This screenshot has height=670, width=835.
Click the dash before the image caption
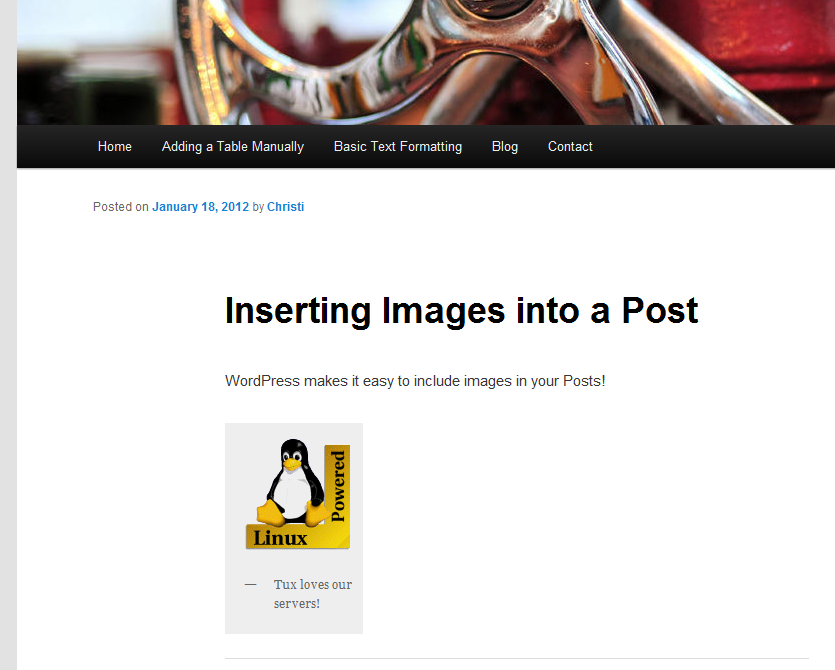click(x=250, y=584)
